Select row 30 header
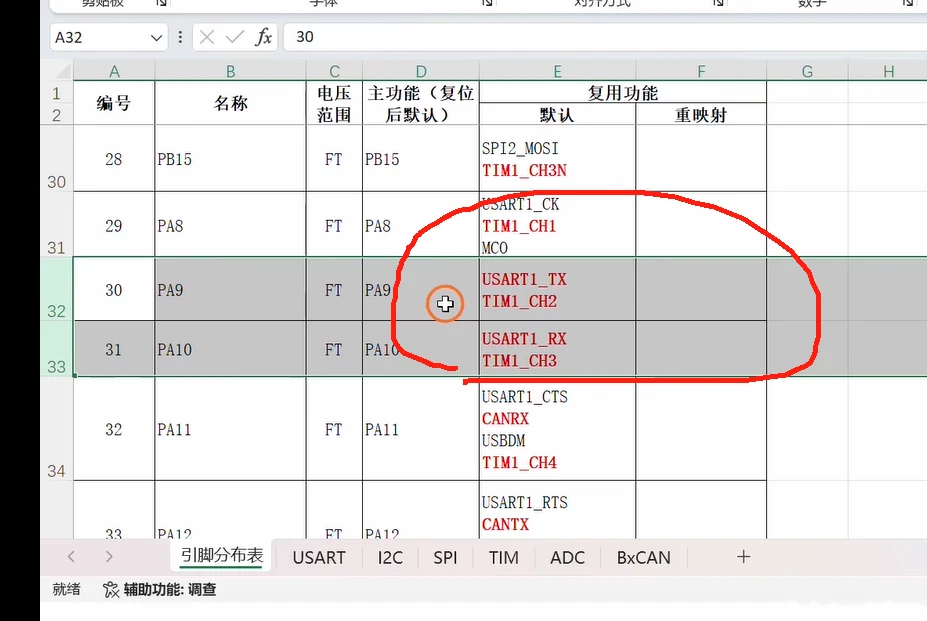The image size is (927, 621). 57,158
